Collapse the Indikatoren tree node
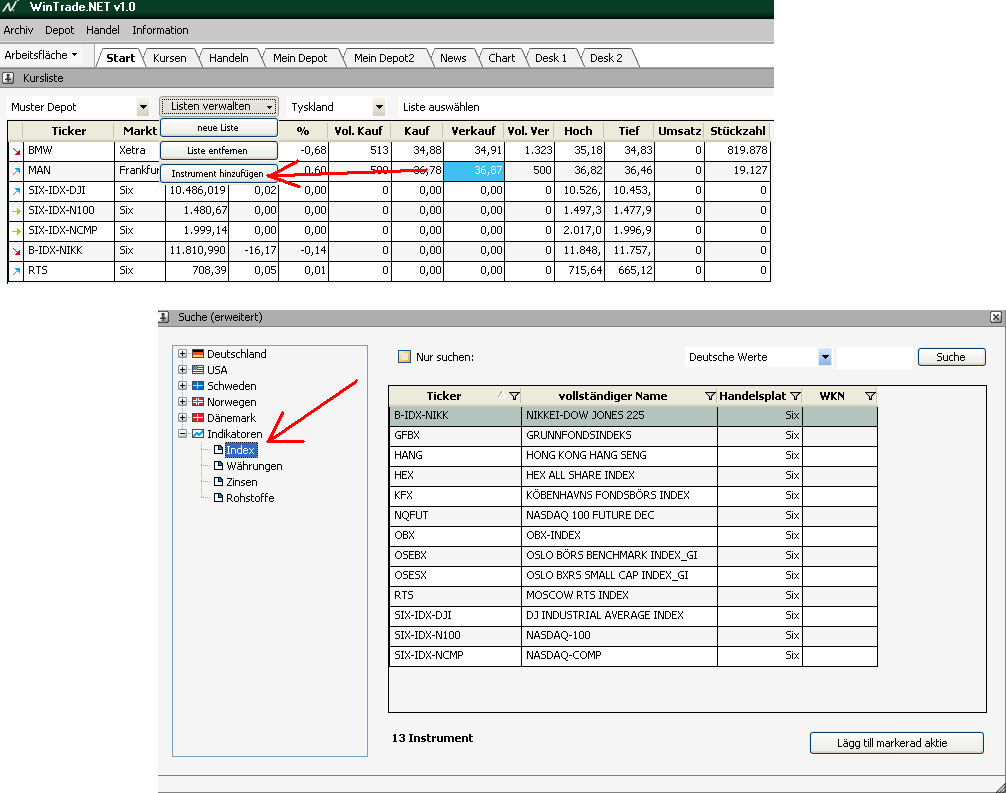 coord(182,434)
